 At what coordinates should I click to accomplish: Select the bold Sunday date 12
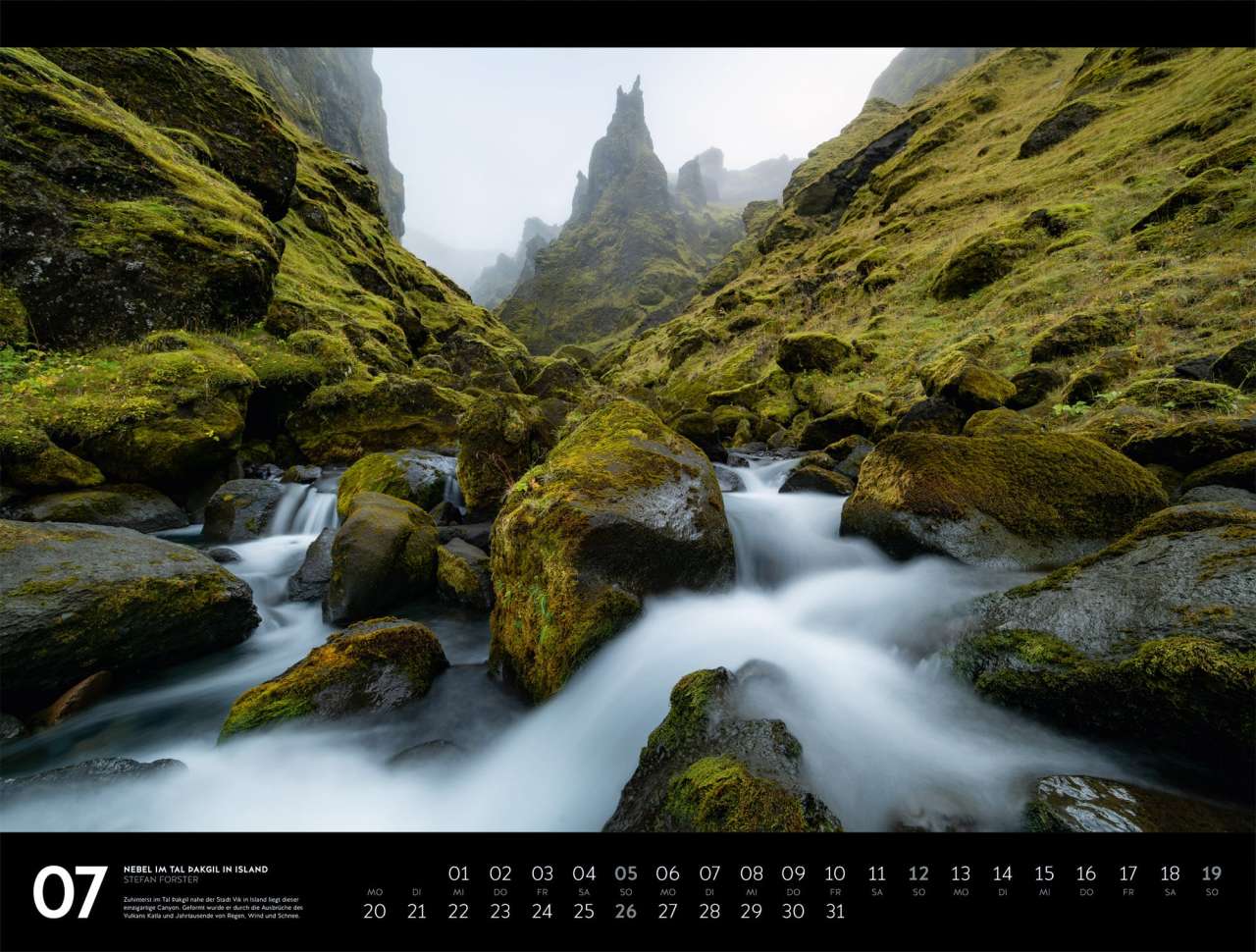coord(918,873)
